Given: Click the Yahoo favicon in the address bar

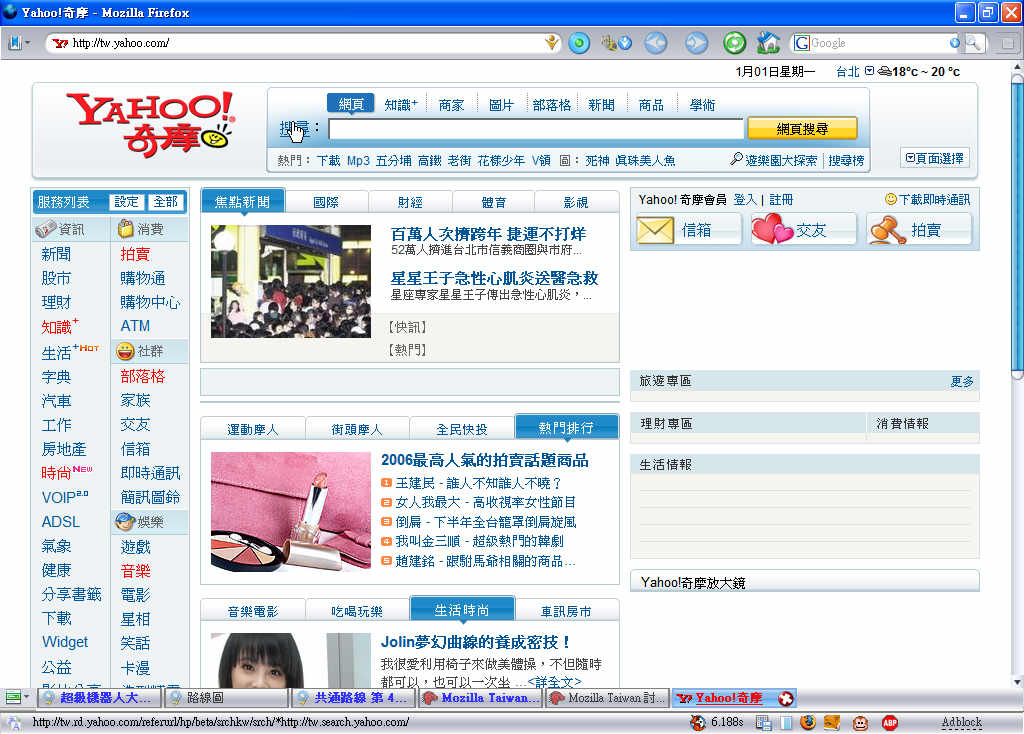Looking at the screenshot, I should [60, 43].
